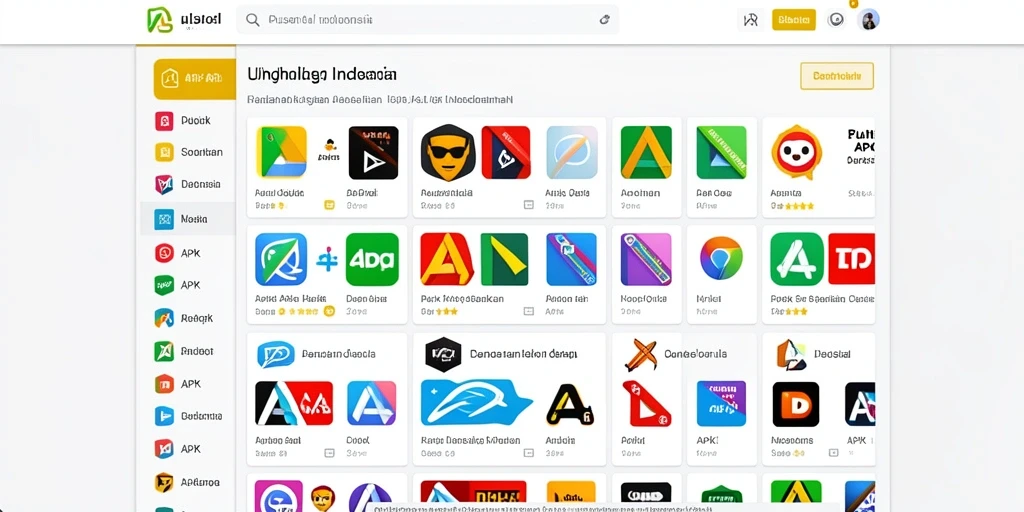
Task: Open the green 'Apa' app icon
Action: coord(372,259)
